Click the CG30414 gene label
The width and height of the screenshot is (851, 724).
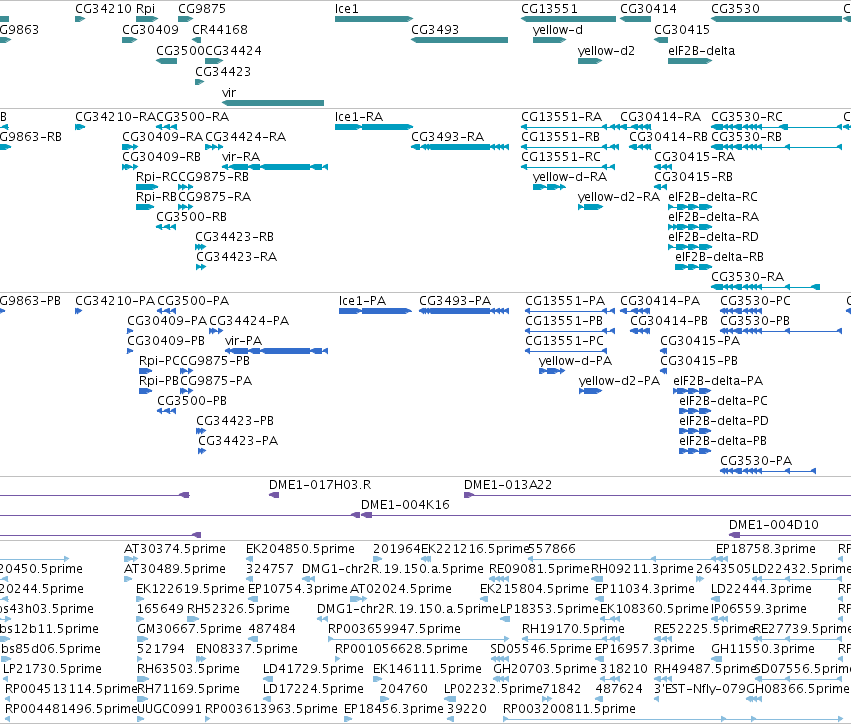tap(649, 9)
